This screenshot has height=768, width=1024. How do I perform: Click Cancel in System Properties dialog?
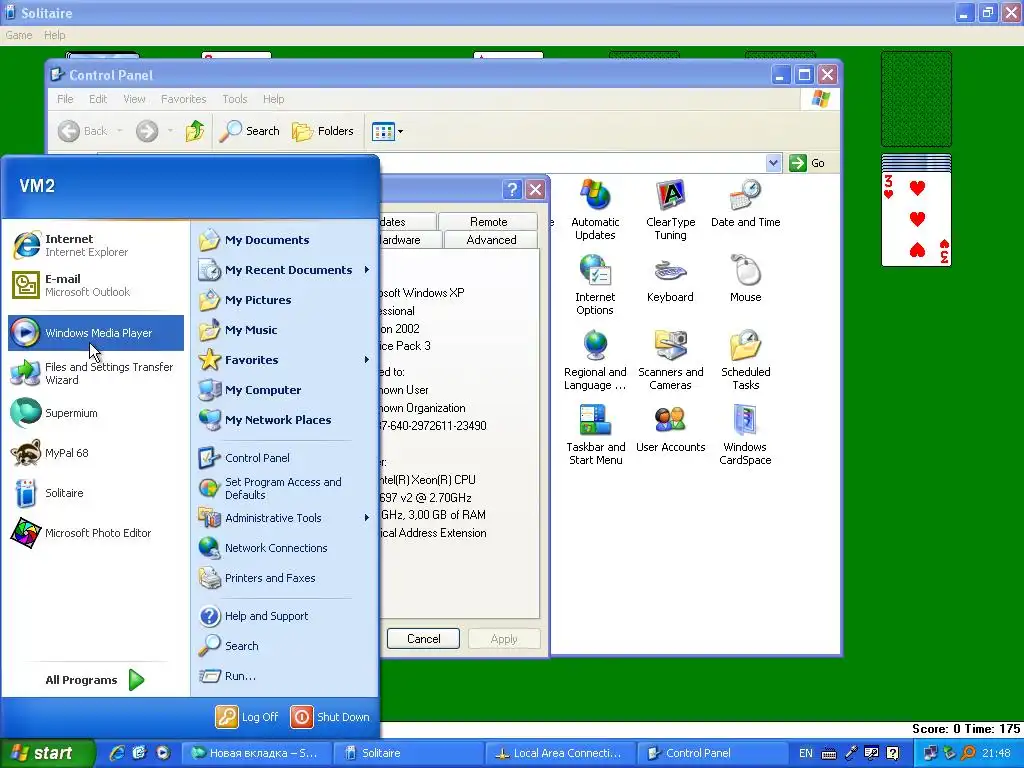click(423, 639)
